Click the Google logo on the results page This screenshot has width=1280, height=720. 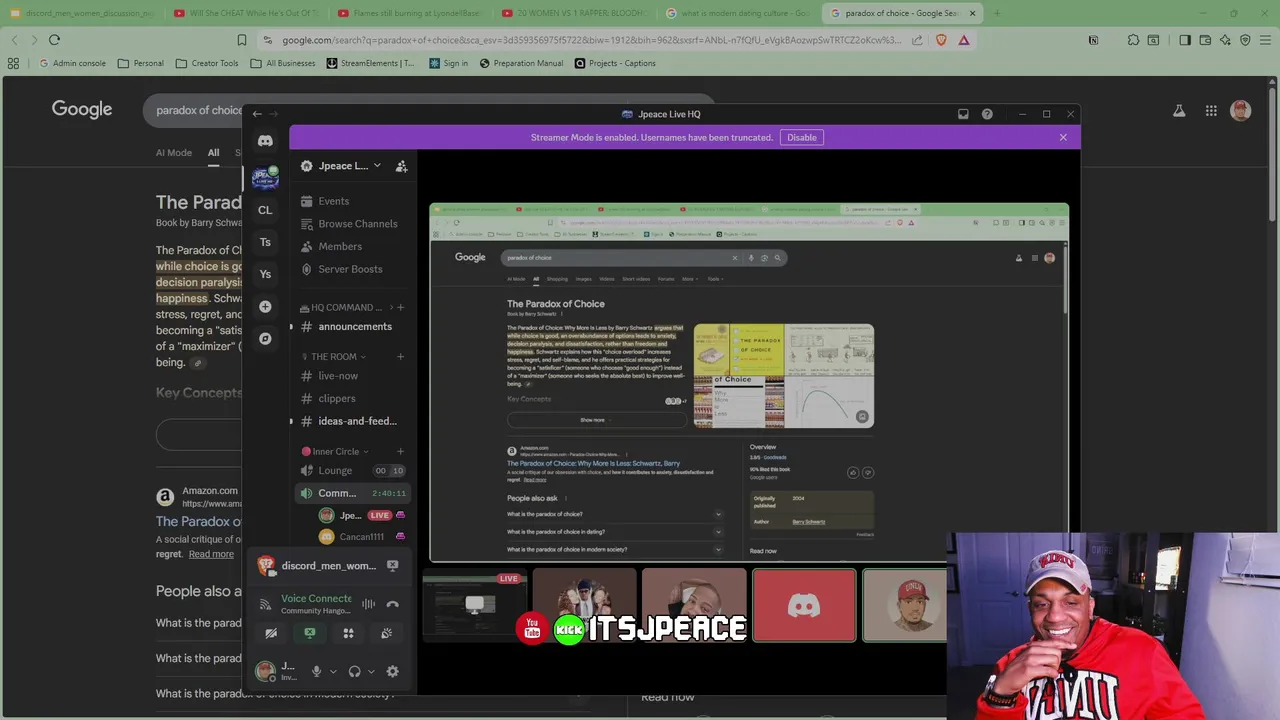click(82, 109)
